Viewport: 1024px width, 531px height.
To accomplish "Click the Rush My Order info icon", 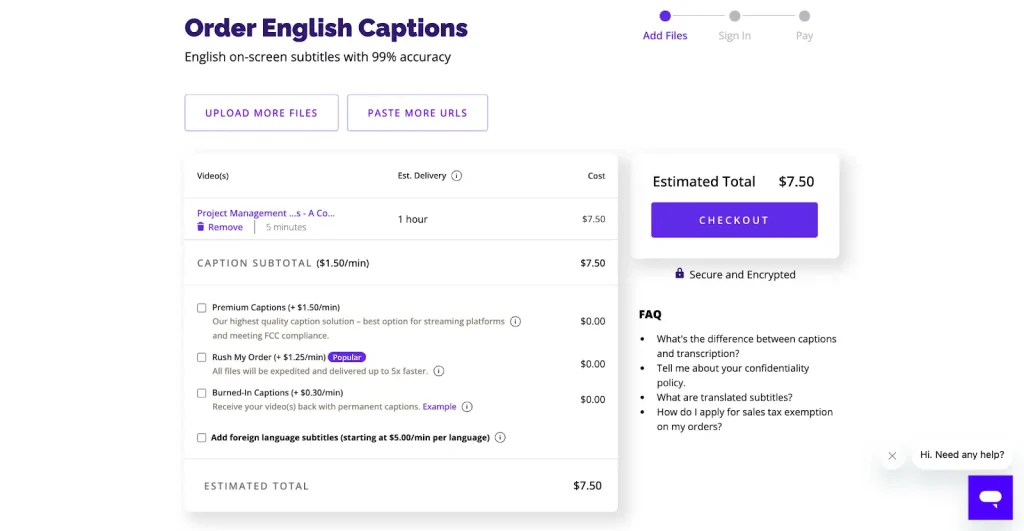I will pyautogui.click(x=439, y=371).
